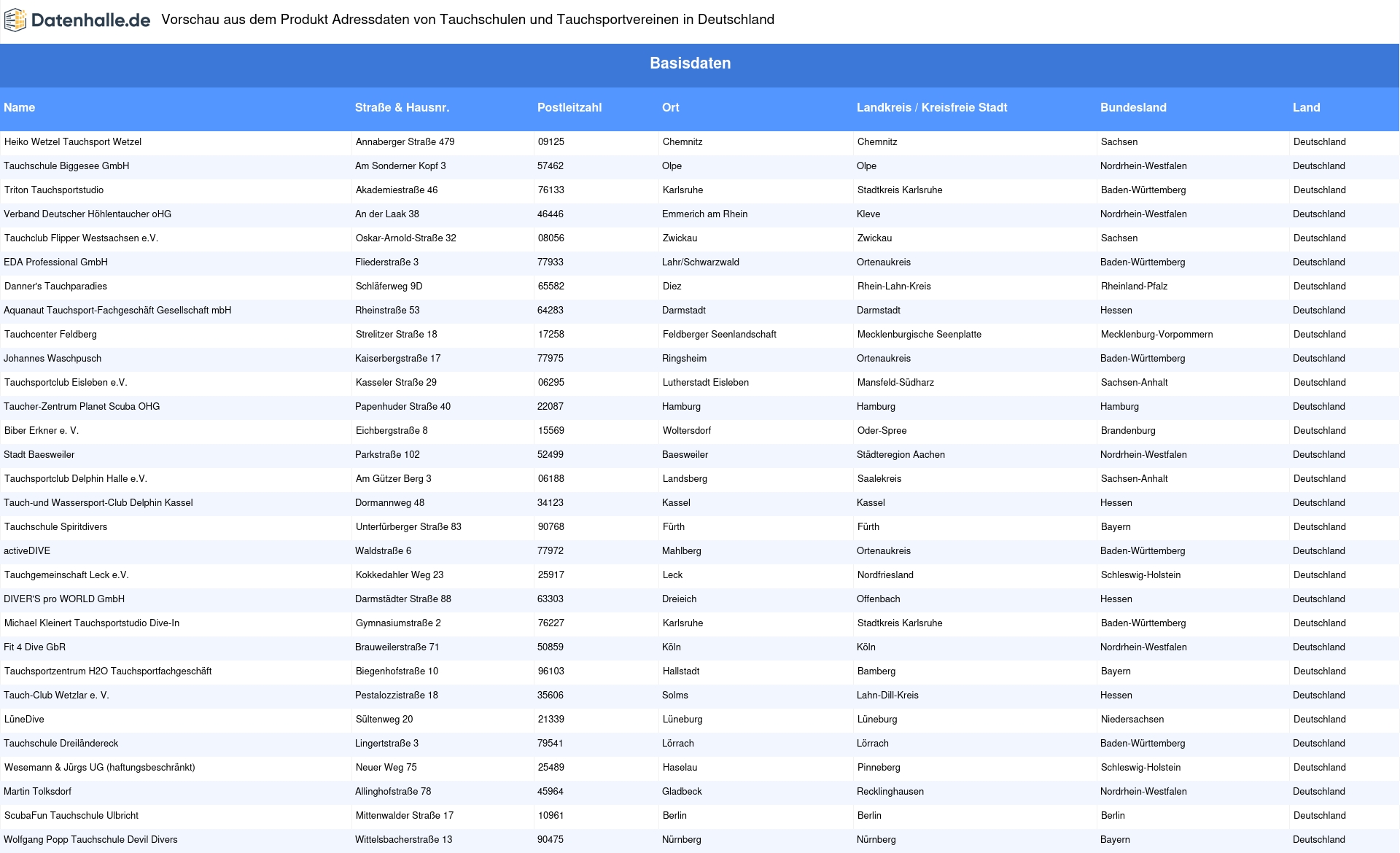Click the Fit 4 Dive GbR name
The image size is (1400, 853).
(x=34, y=647)
